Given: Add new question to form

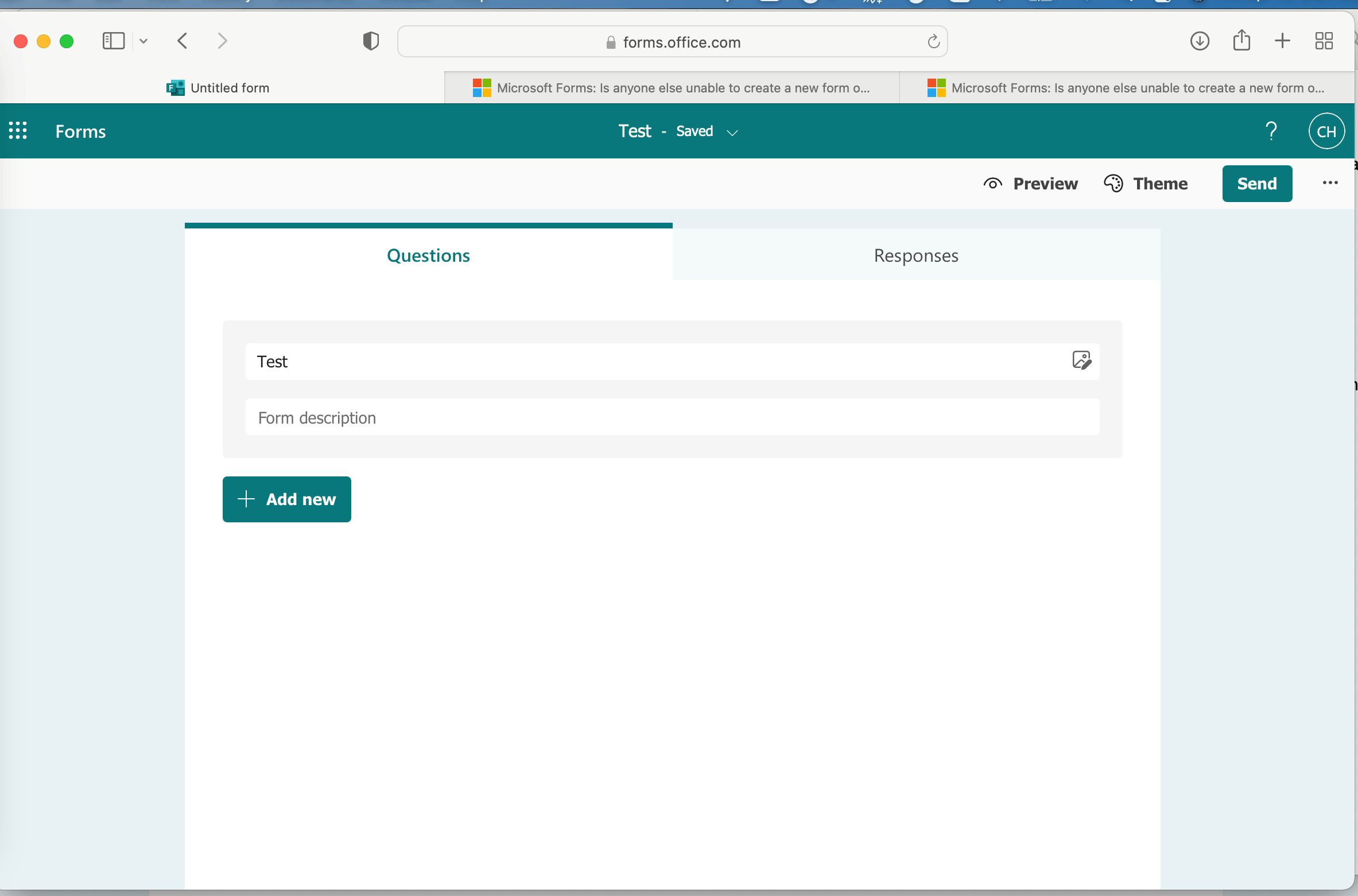Looking at the screenshot, I should (286, 499).
